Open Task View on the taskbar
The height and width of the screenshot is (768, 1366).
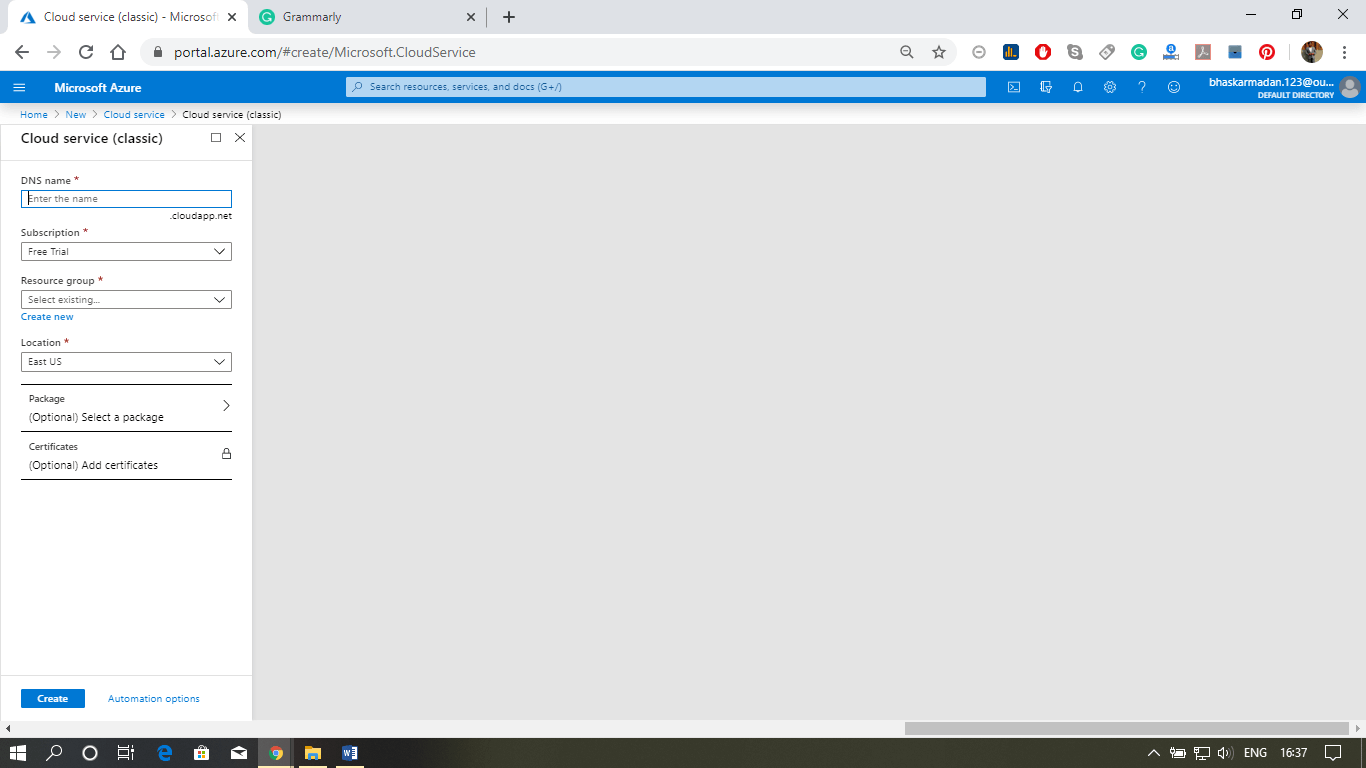tap(125, 753)
